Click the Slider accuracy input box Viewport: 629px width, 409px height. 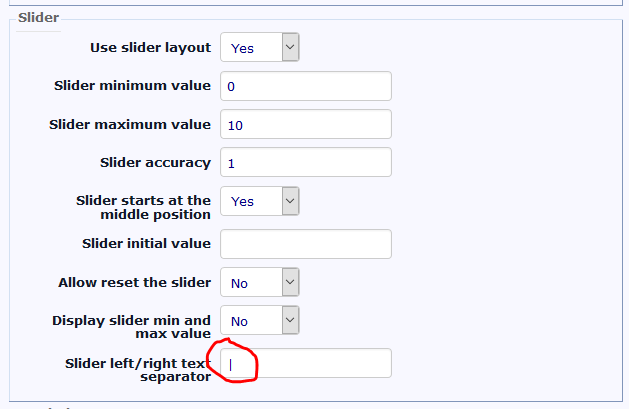(305, 162)
